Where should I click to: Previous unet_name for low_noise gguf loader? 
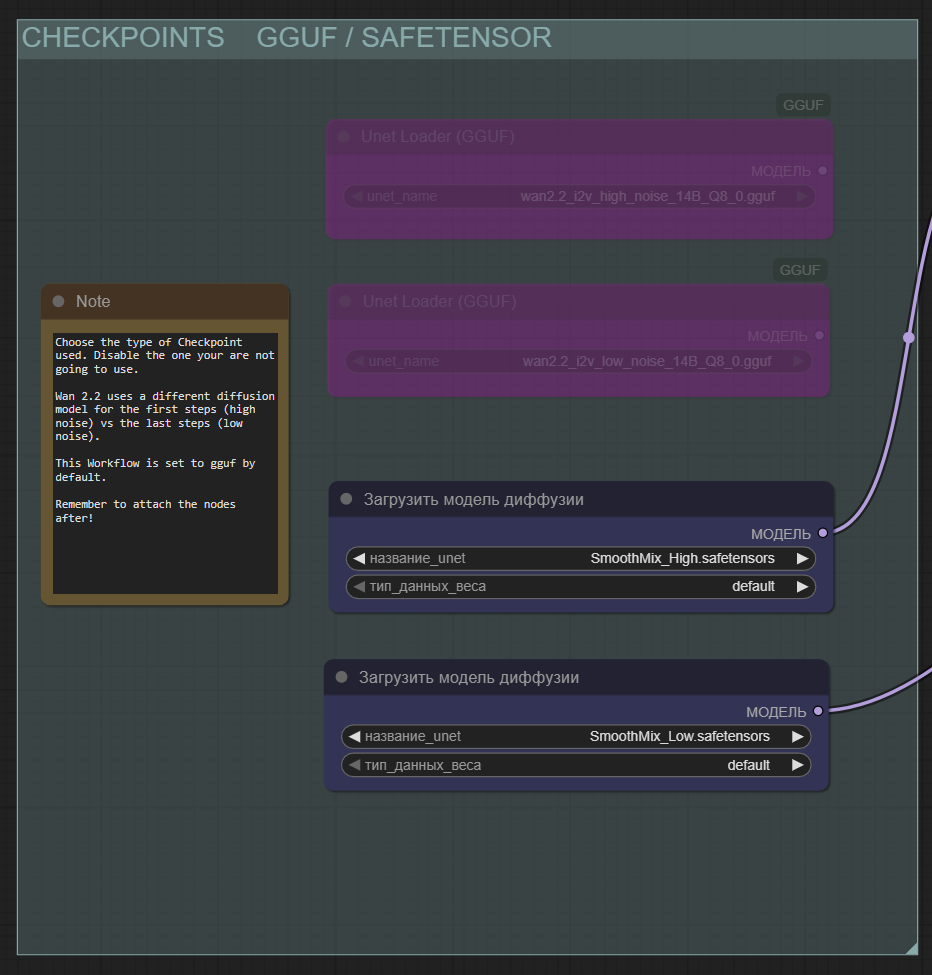click(358, 361)
